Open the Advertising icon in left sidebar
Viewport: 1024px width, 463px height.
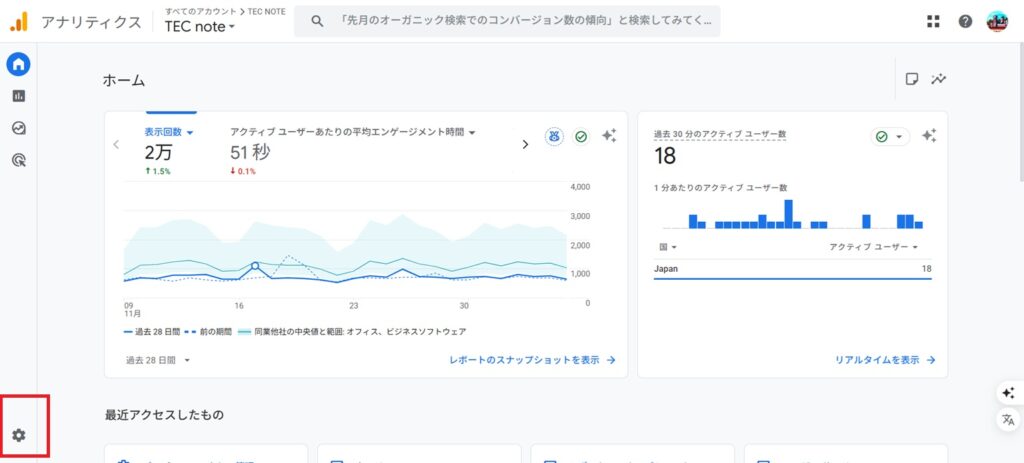(x=18, y=159)
